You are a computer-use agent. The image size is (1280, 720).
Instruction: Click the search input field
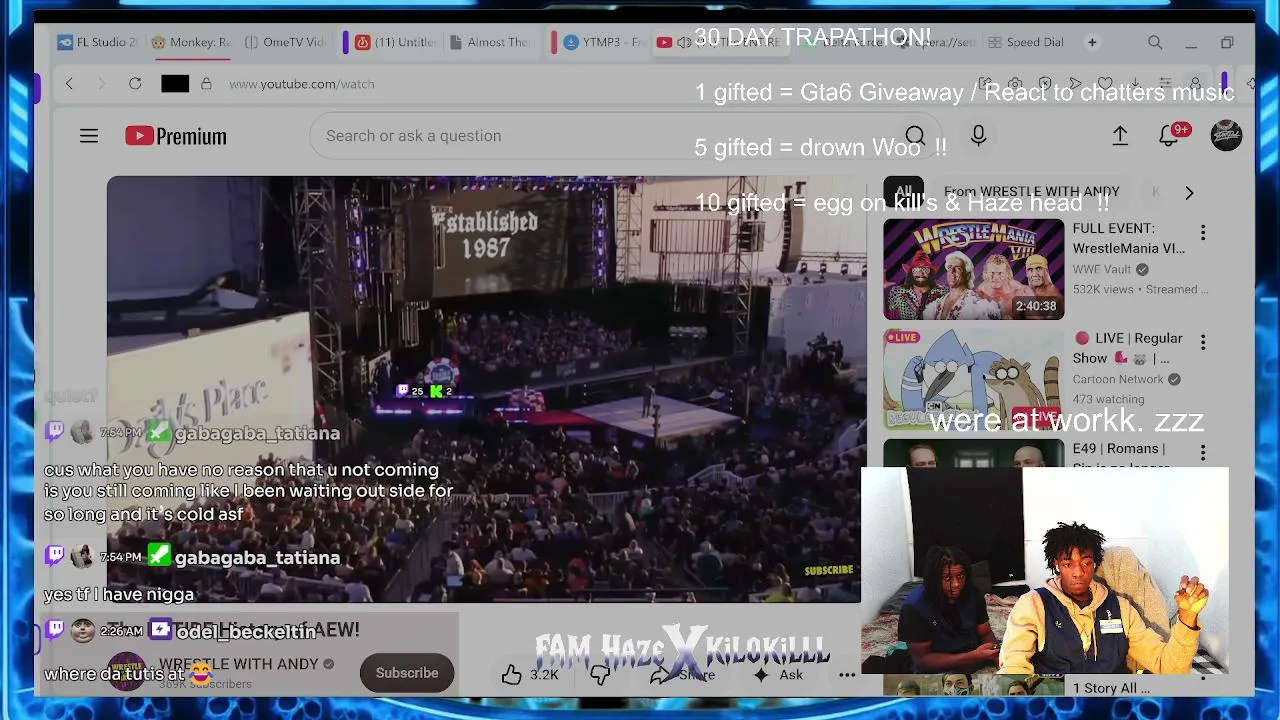(x=600, y=136)
